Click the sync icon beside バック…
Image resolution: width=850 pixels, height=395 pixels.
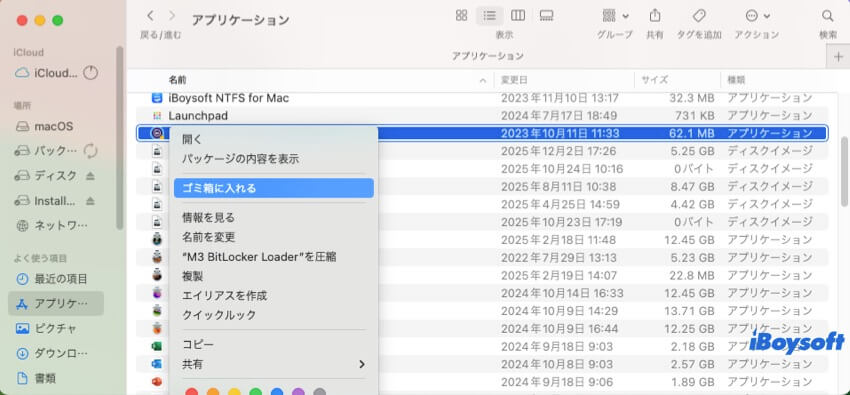coord(90,151)
